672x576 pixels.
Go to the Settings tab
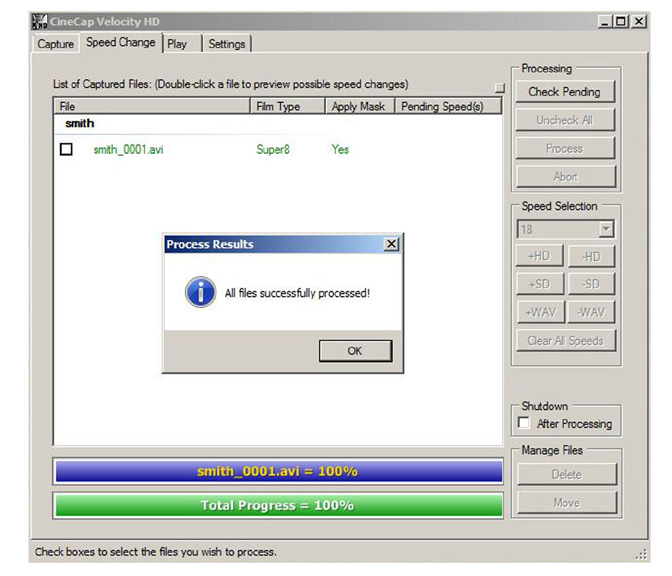227,44
